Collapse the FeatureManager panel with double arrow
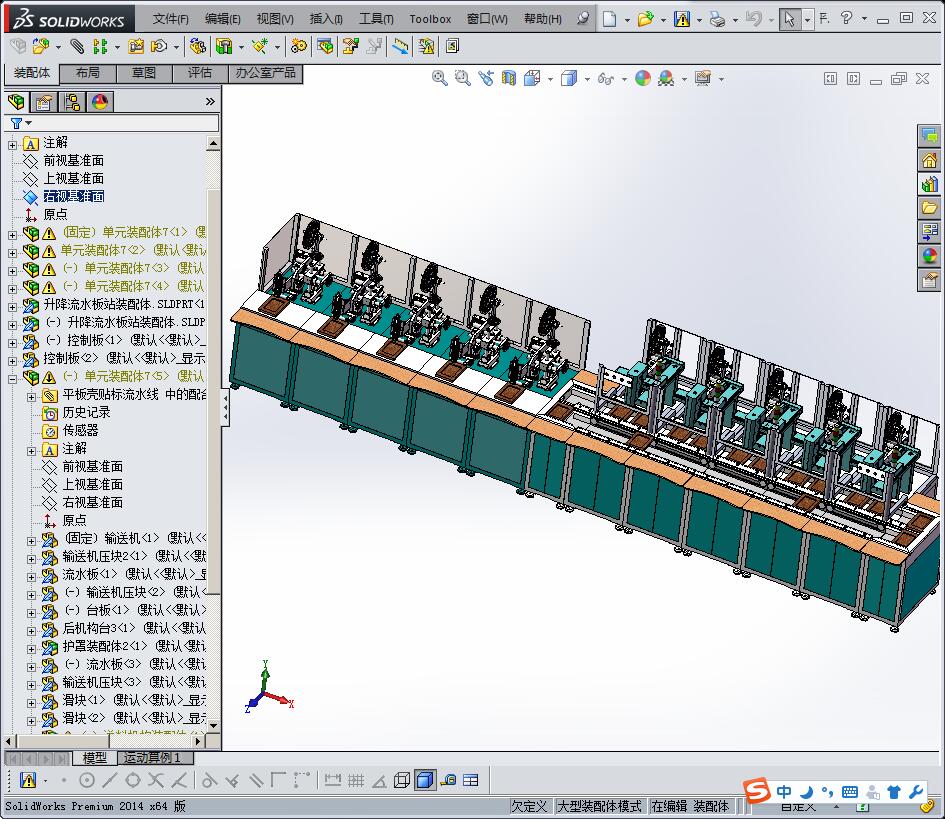The image size is (945, 819). (209, 101)
